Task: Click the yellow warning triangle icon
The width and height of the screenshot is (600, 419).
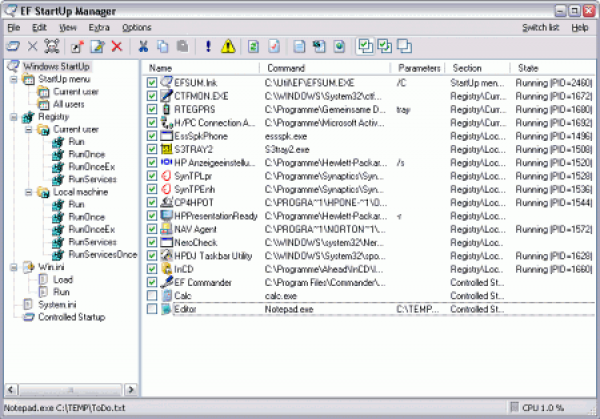Action: (228, 47)
